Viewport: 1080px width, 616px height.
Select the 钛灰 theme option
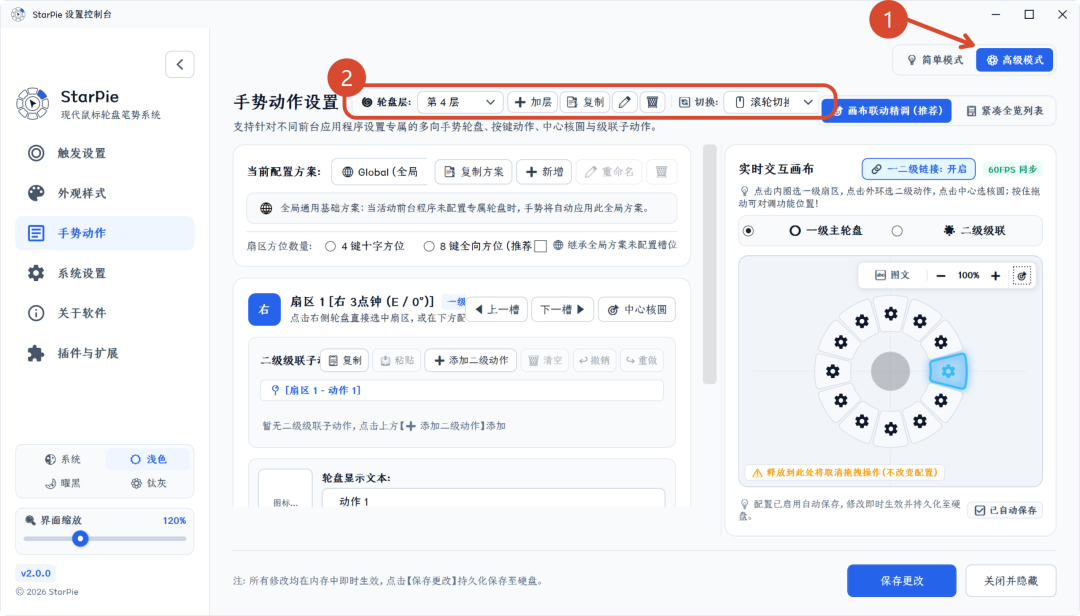[x=148, y=484]
